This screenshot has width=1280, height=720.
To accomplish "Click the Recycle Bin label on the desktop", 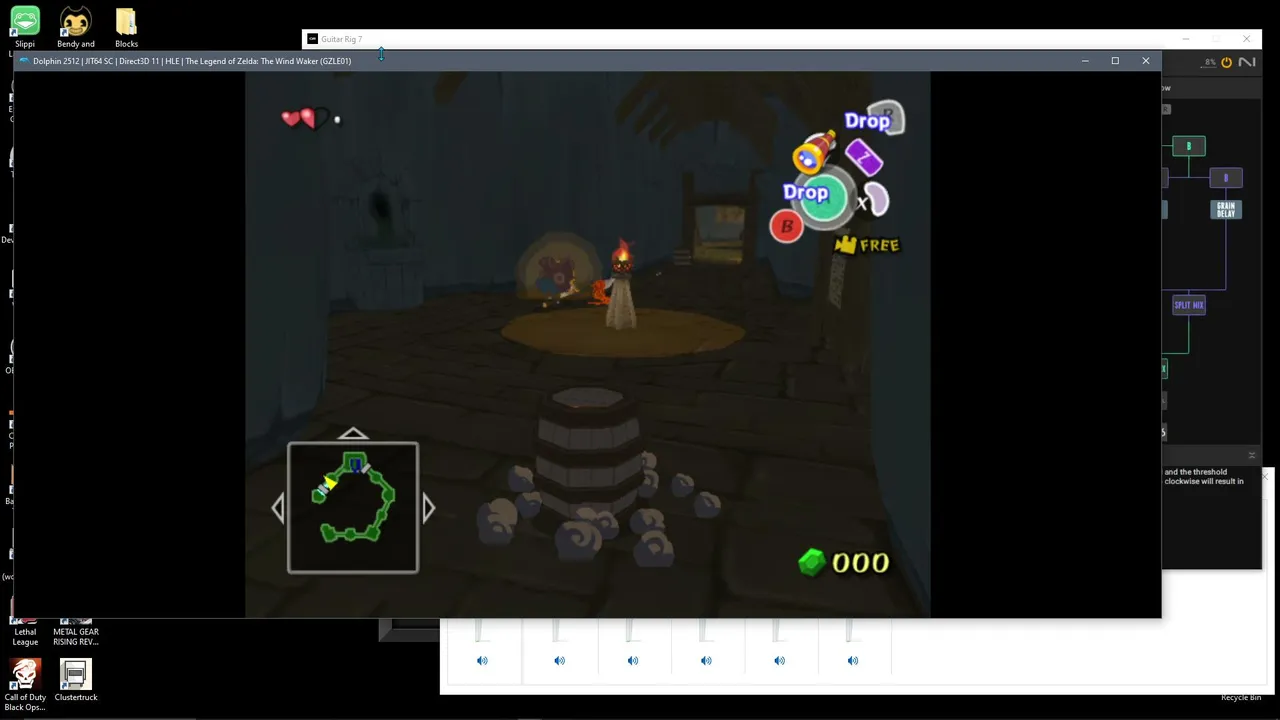I will (x=1241, y=698).
